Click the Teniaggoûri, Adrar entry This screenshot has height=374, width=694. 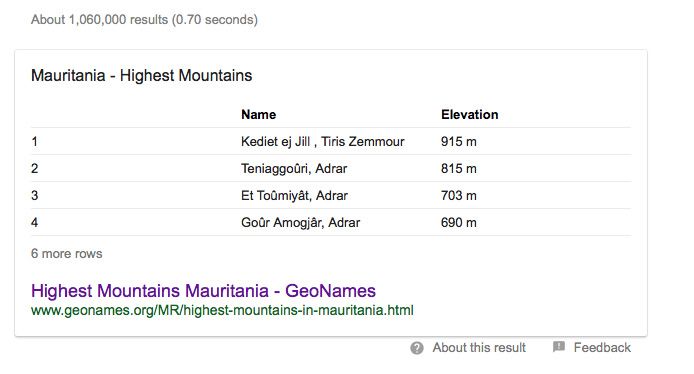(294, 169)
